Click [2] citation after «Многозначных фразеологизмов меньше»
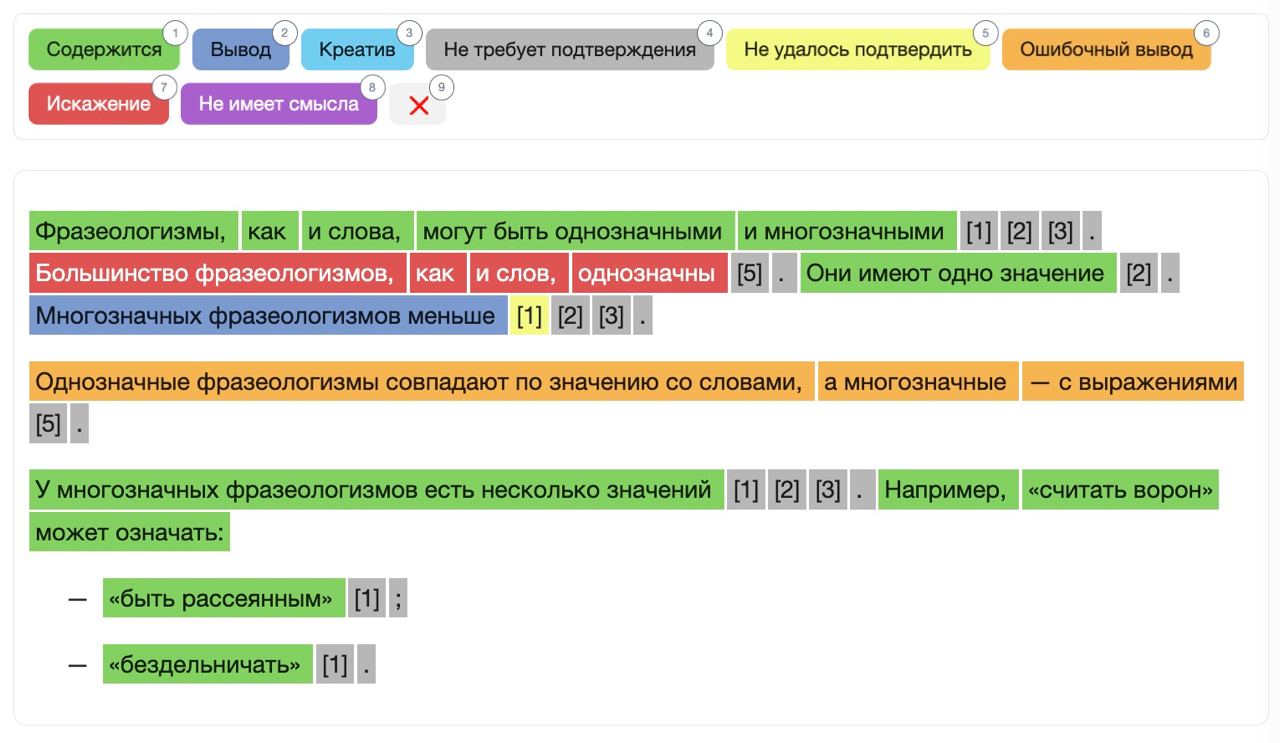 (x=570, y=315)
